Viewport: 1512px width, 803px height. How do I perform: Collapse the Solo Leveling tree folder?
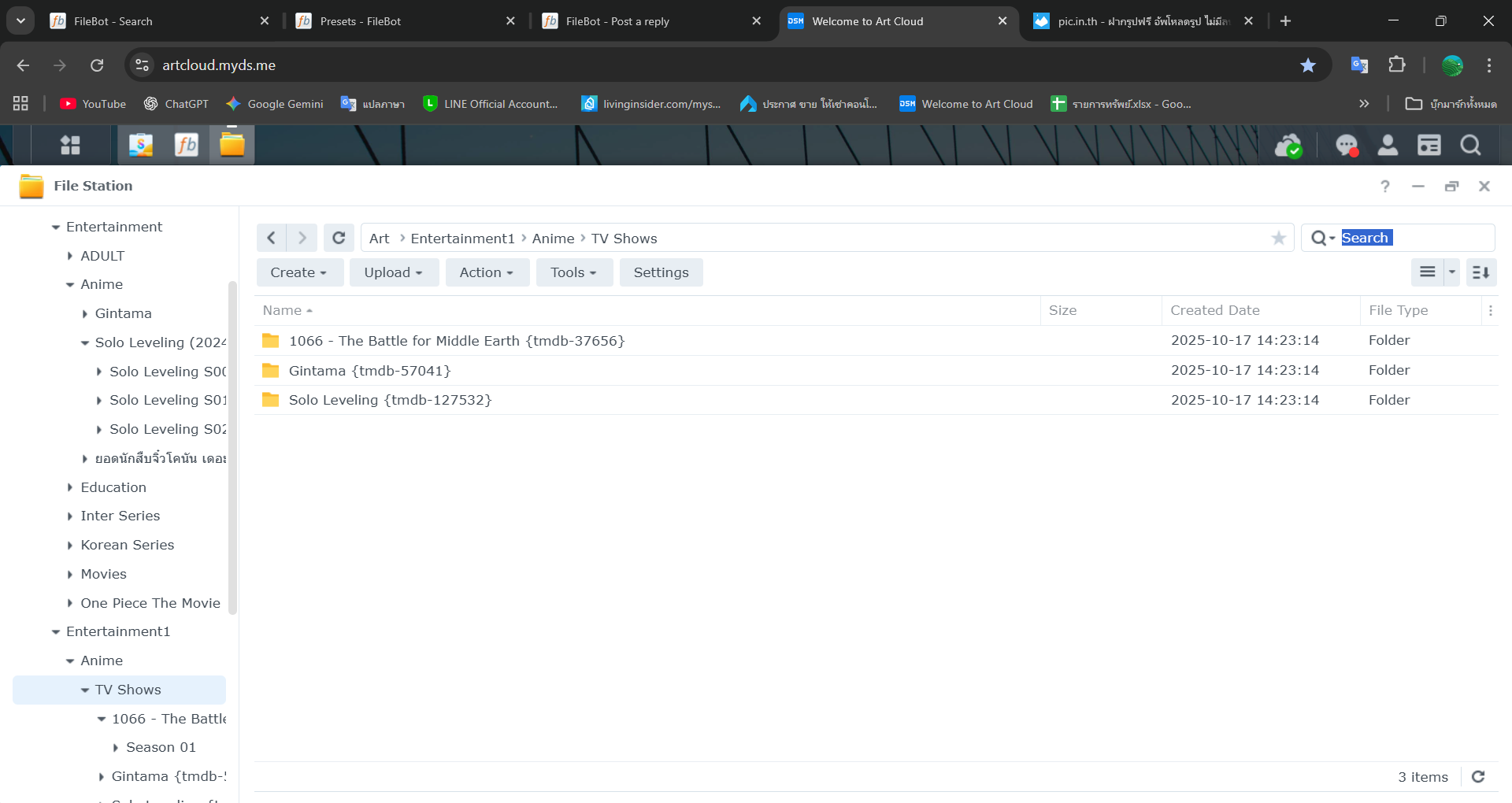[85, 343]
